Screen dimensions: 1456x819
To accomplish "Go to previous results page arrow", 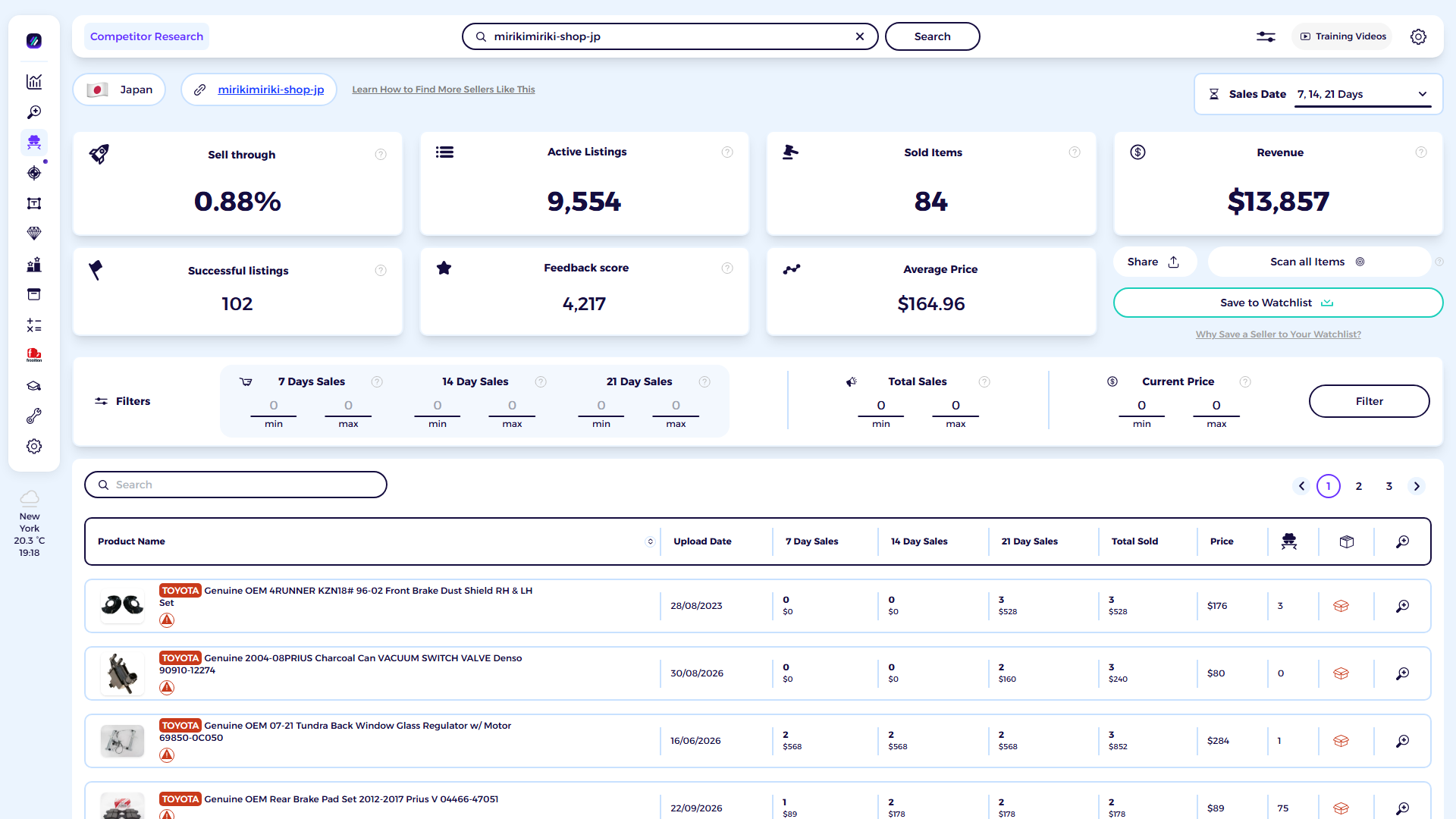I will [1301, 486].
